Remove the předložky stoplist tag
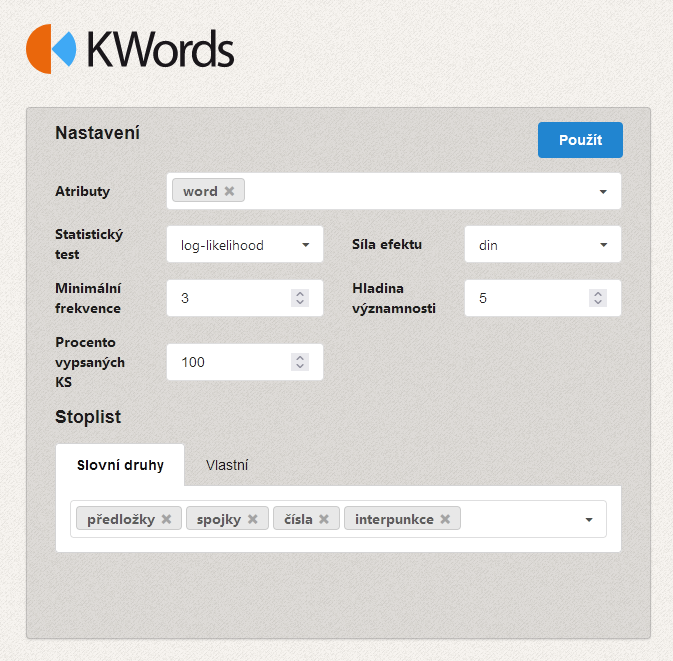 (x=167, y=519)
